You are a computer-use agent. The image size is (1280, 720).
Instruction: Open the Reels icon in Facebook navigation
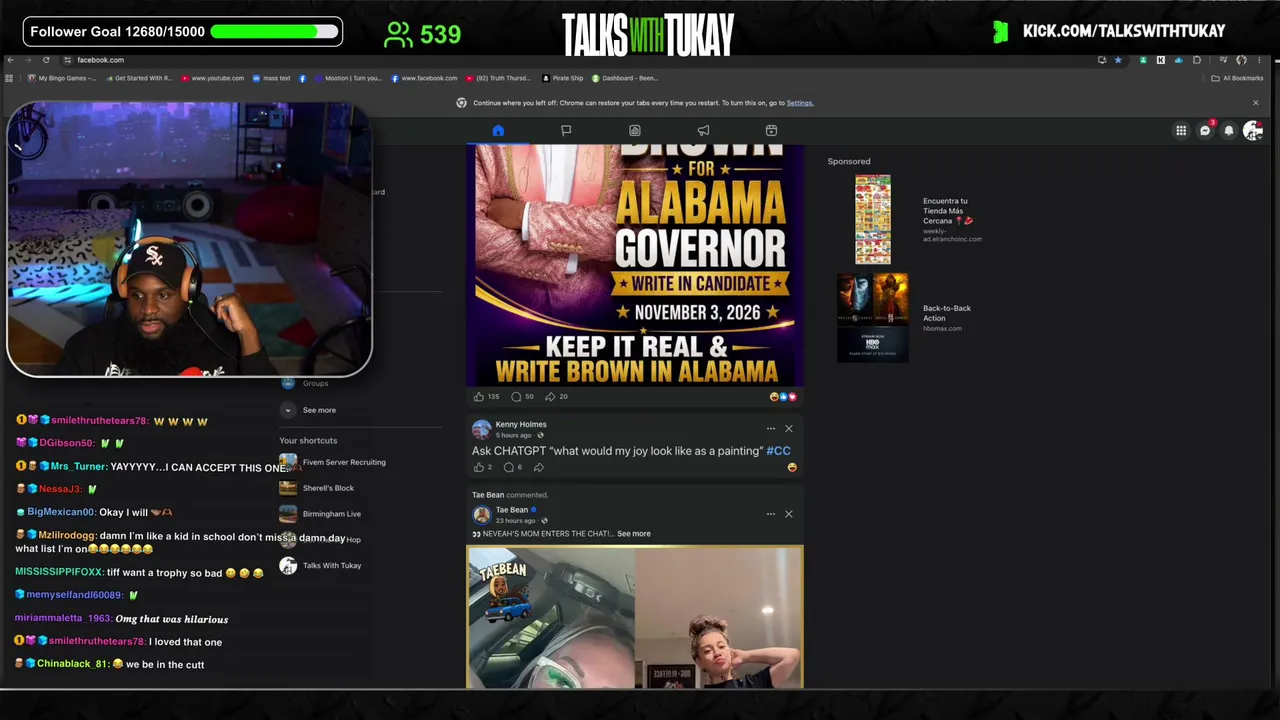pos(771,130)
